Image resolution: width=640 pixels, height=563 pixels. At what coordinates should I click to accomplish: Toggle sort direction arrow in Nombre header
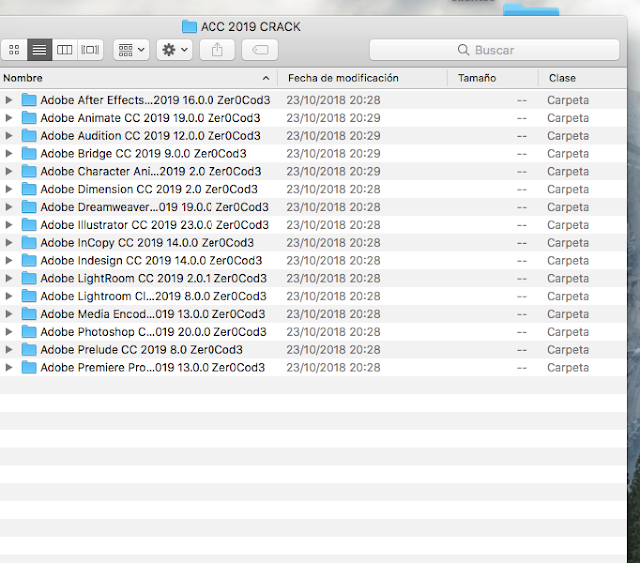coord(266,78)
